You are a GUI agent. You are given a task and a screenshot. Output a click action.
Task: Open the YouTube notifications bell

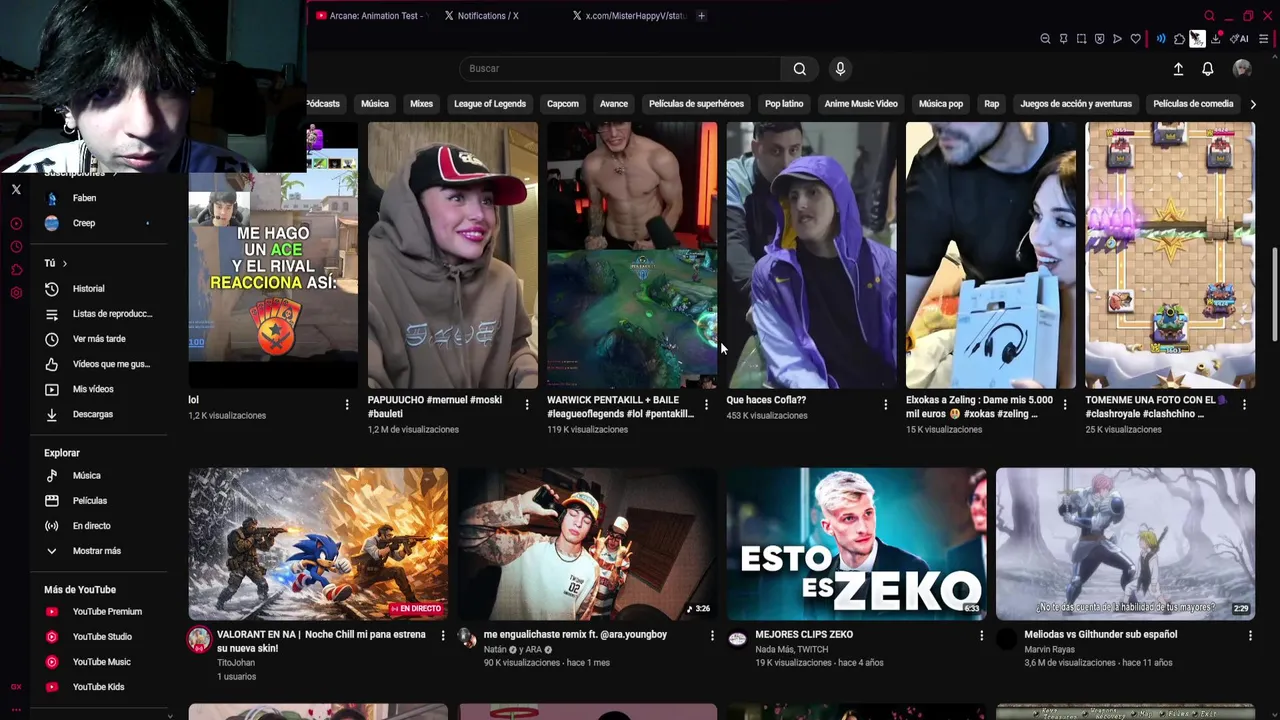[x=1208, y=69]
